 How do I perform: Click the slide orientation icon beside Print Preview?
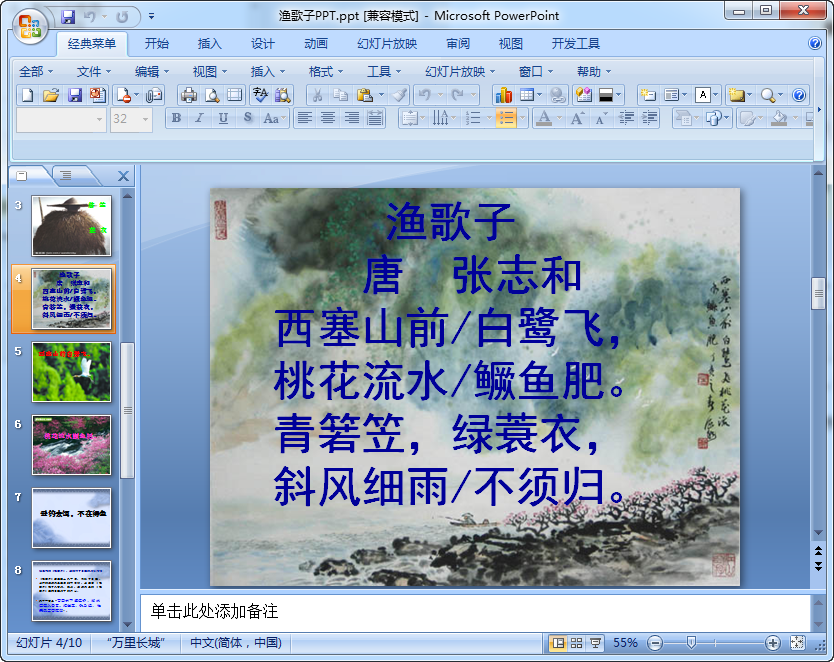pyautogui.click(x=235, y=95)
